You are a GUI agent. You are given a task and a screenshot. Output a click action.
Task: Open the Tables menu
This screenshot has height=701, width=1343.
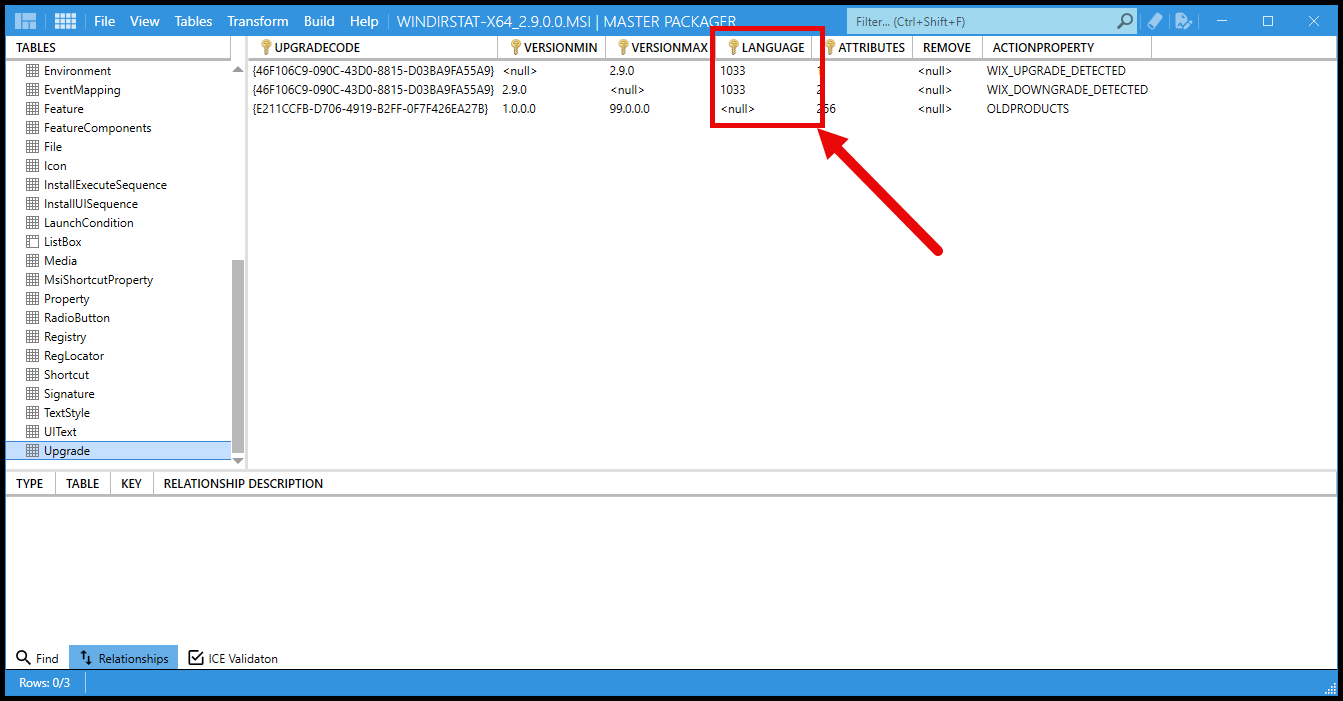click(x=193, y=21)
